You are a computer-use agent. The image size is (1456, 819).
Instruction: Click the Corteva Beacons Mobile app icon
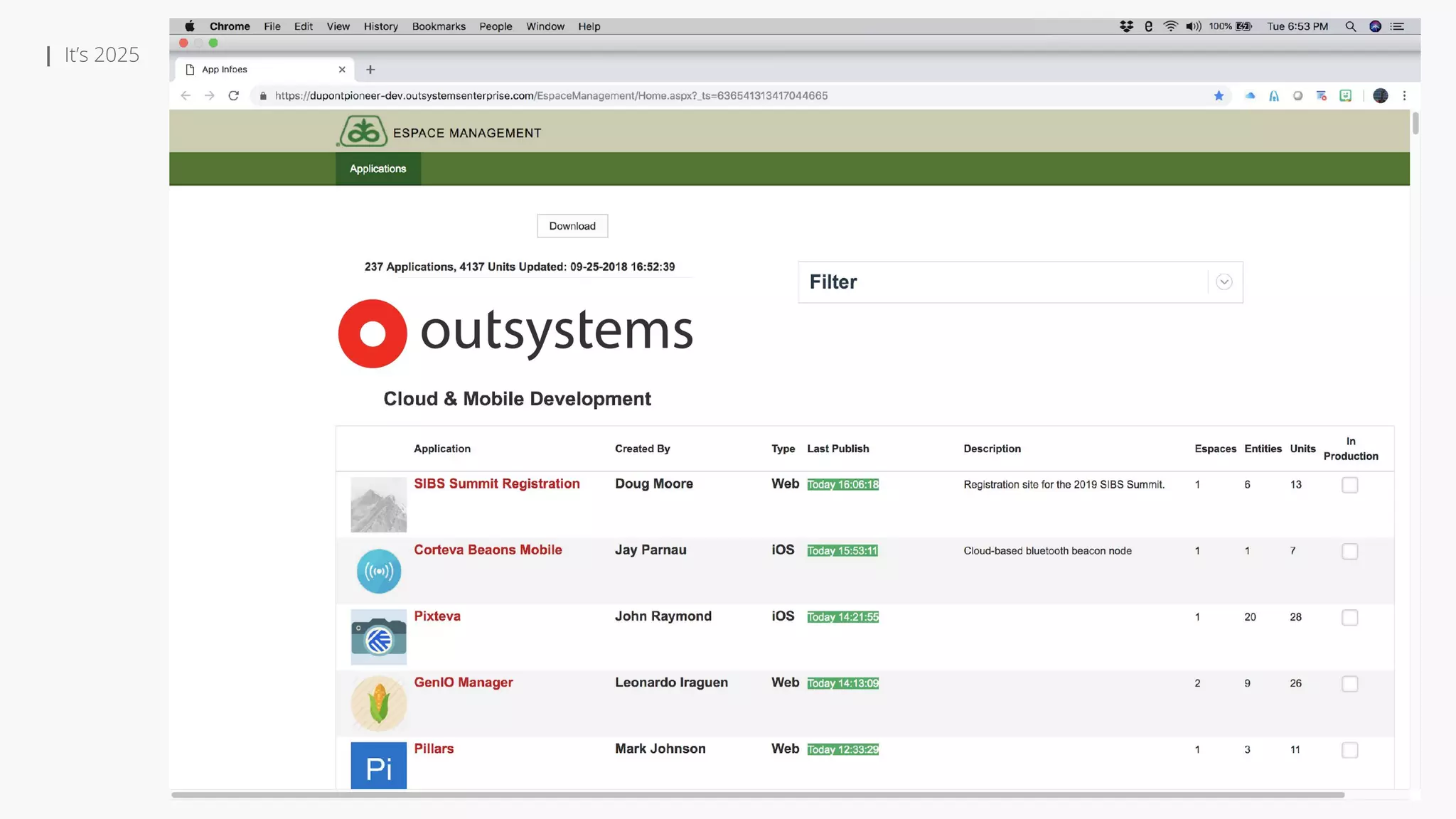pyautogui.click(x=378, y=571)
